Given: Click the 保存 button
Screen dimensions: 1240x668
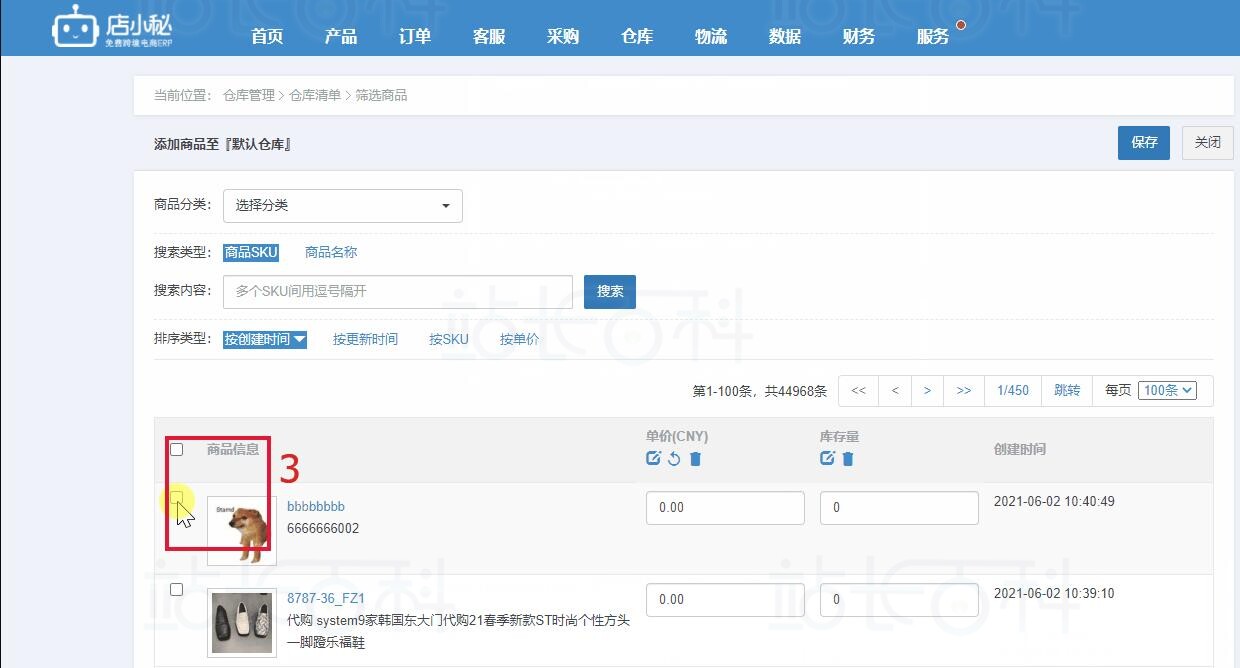Looking at the screenshot, I should pyautogui.click(x=1143, y=143).
